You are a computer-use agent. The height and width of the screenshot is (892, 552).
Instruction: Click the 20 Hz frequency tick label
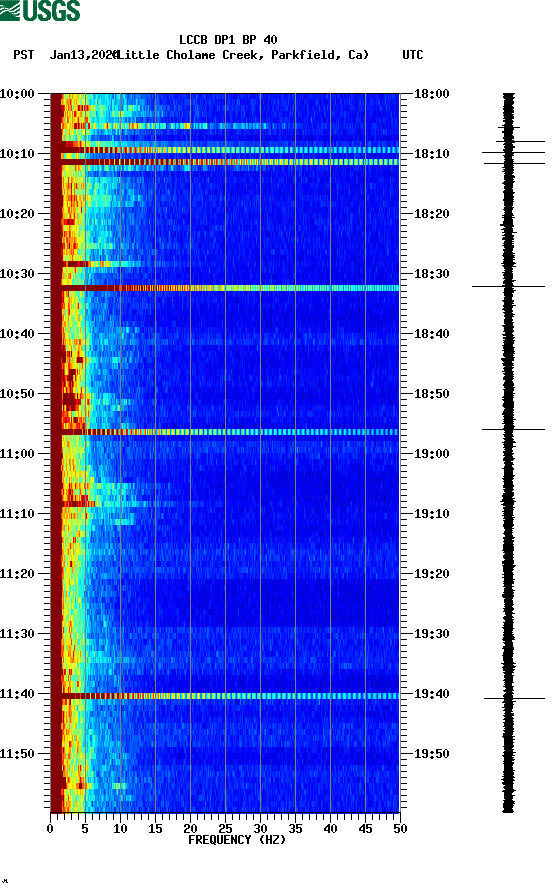191,829
